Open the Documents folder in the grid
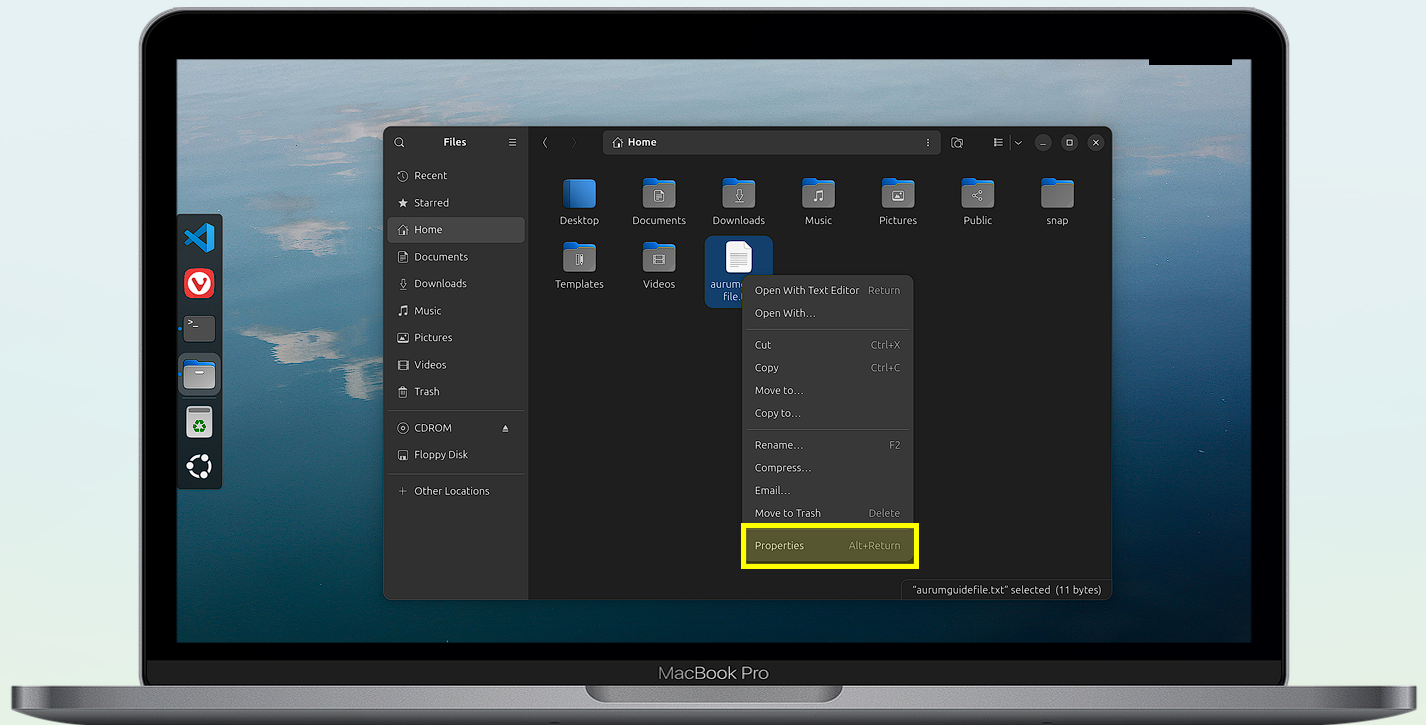The width and height of the screenshot is (1426, 725). click(659, 193)
